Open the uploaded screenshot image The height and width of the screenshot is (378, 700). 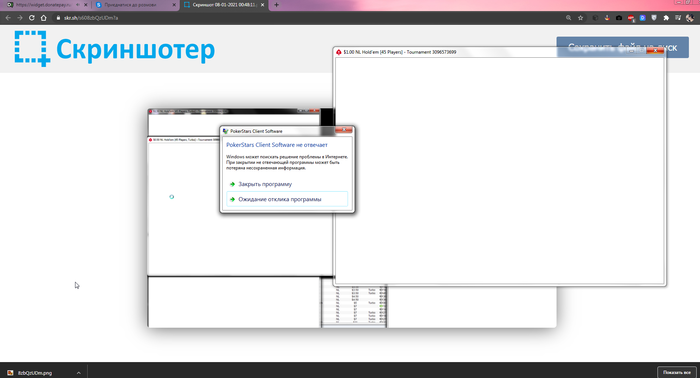tap(352, 218)
